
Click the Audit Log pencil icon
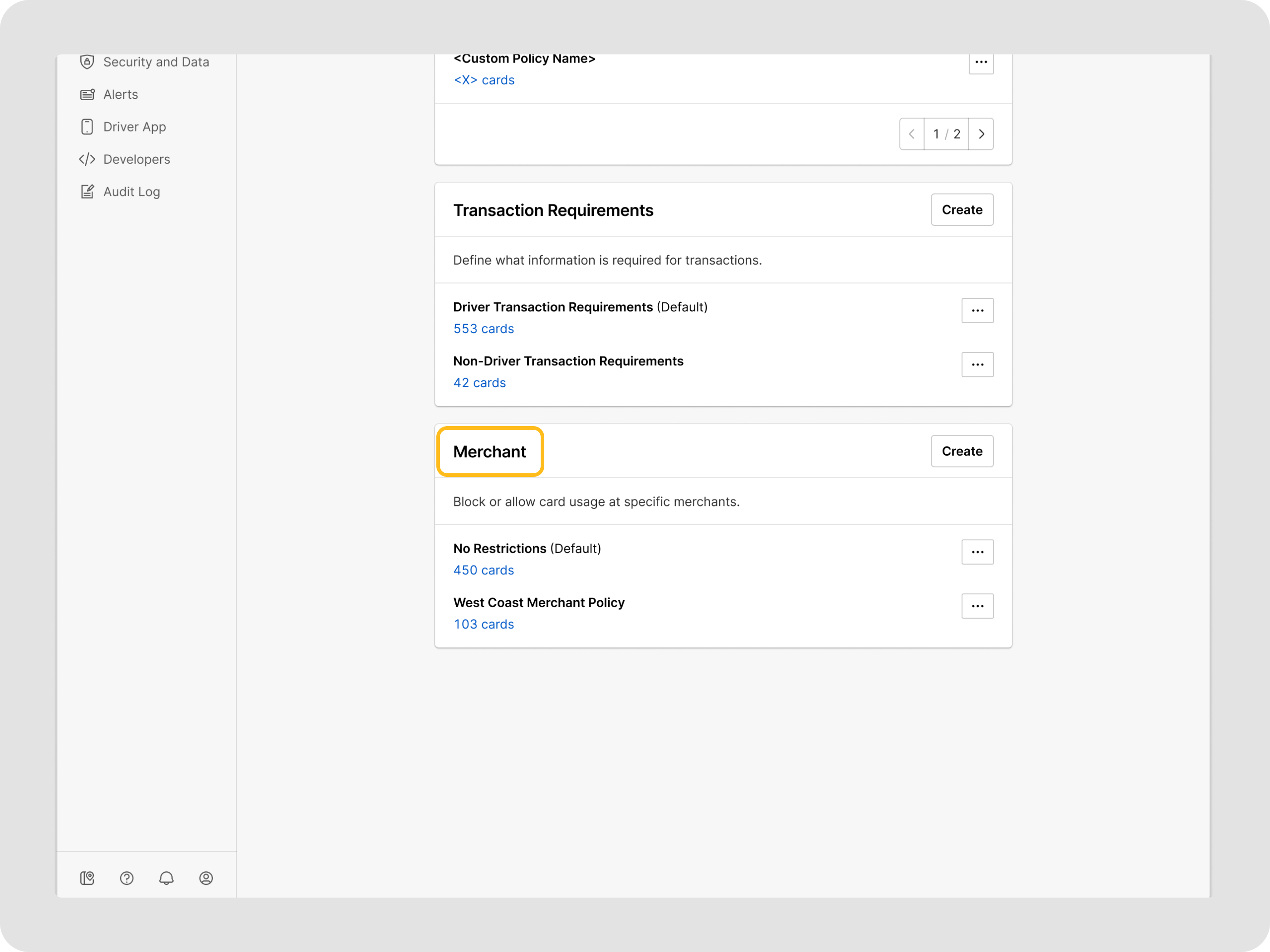87,192
